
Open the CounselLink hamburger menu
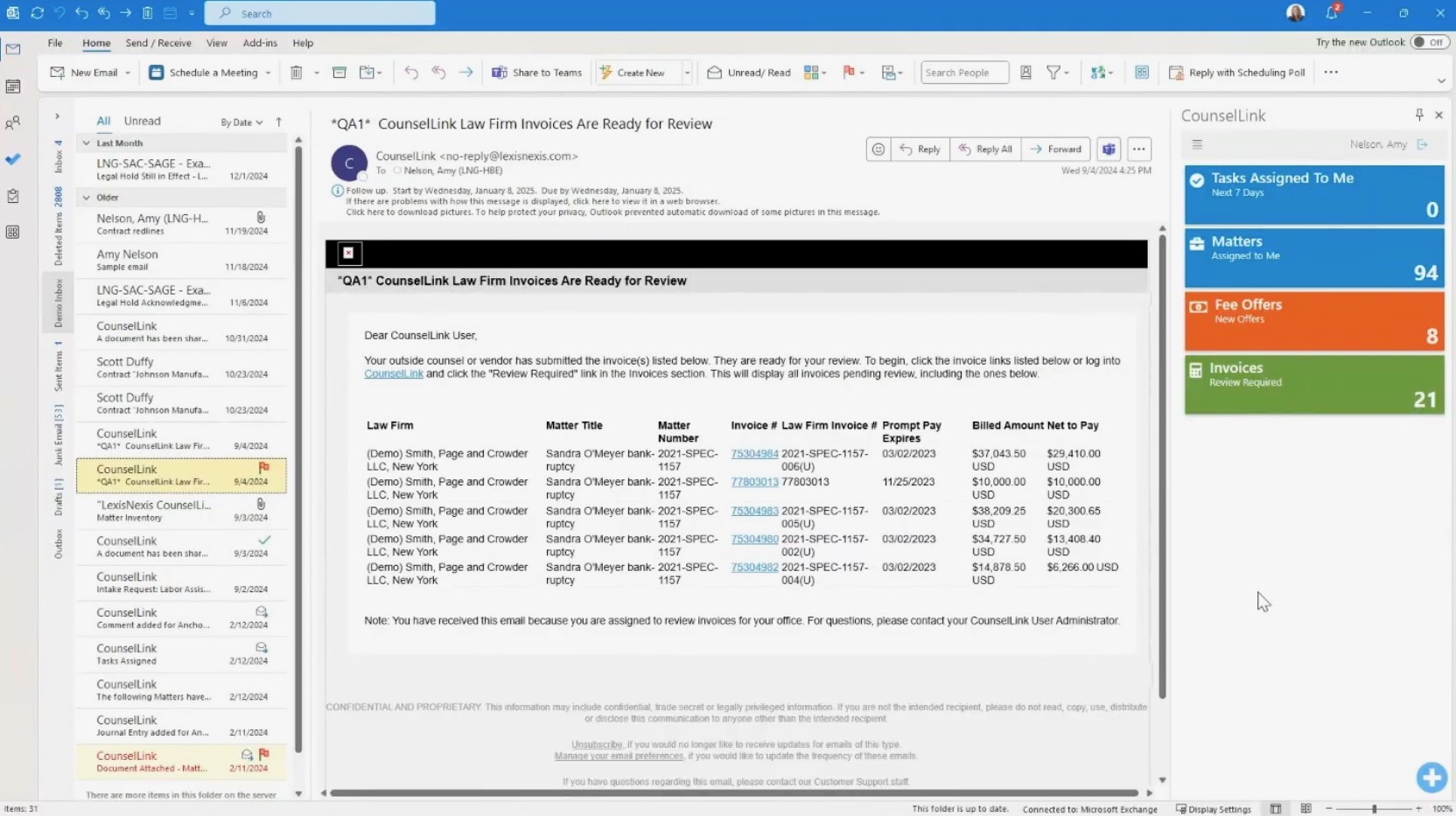click(1197, 144)
